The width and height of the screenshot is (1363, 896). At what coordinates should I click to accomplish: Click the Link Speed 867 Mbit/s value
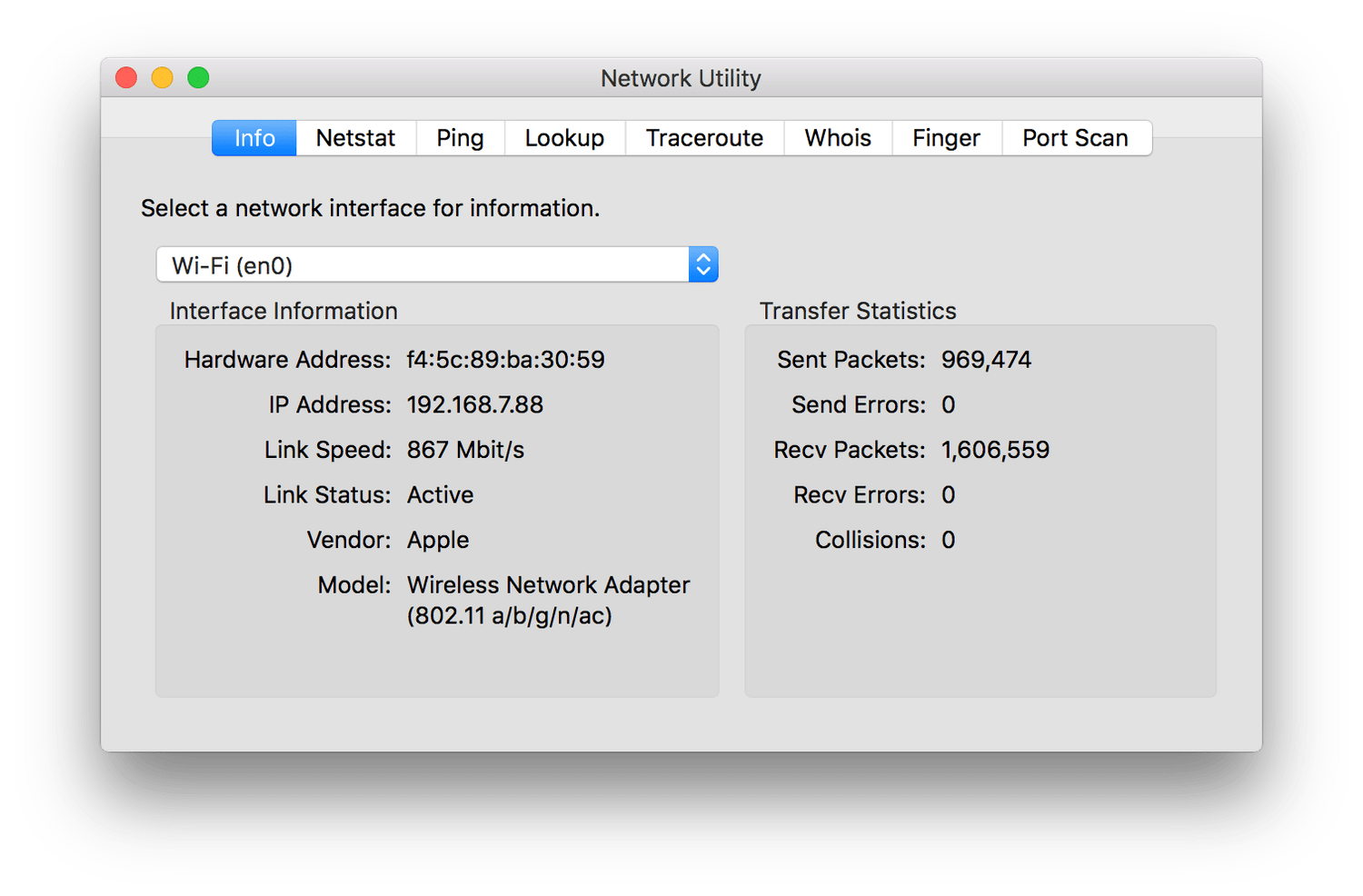pos(465,450)
